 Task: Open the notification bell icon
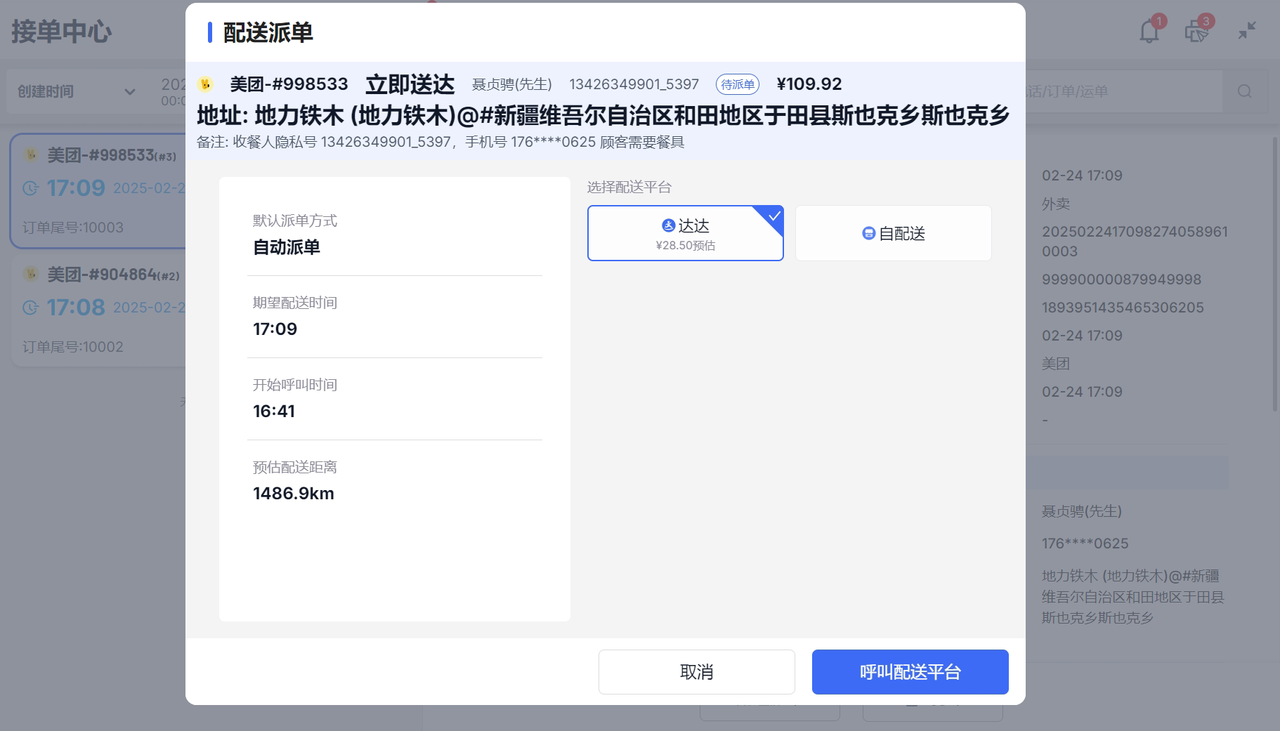click(1150, 31)
